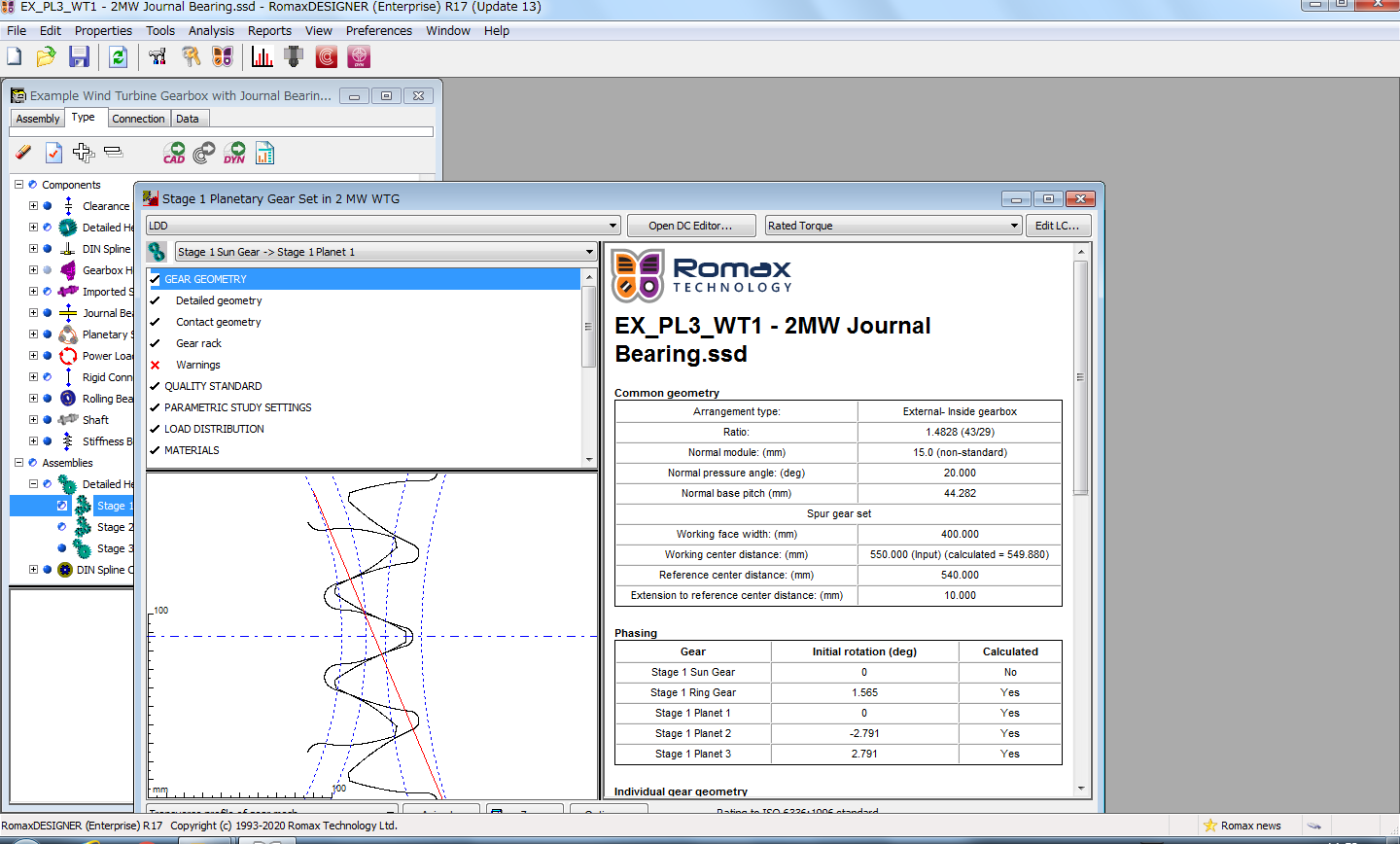
Task: Select the Planetary component icon in tree
Action: [68, 334]
